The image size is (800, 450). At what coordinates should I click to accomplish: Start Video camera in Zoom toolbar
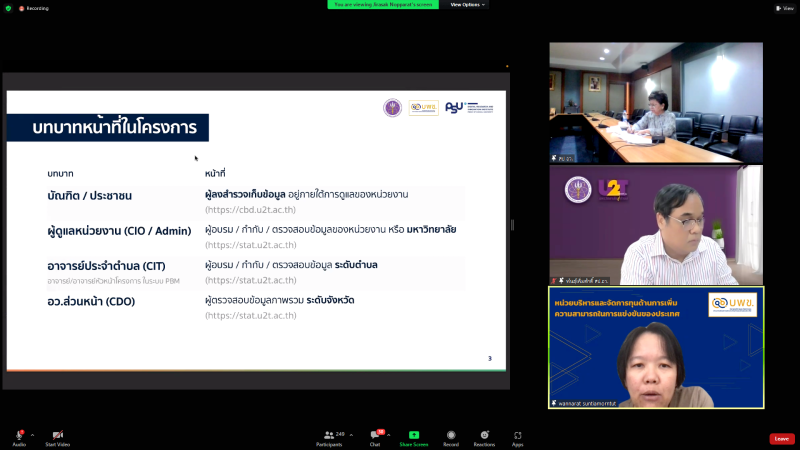coord(57,435)
